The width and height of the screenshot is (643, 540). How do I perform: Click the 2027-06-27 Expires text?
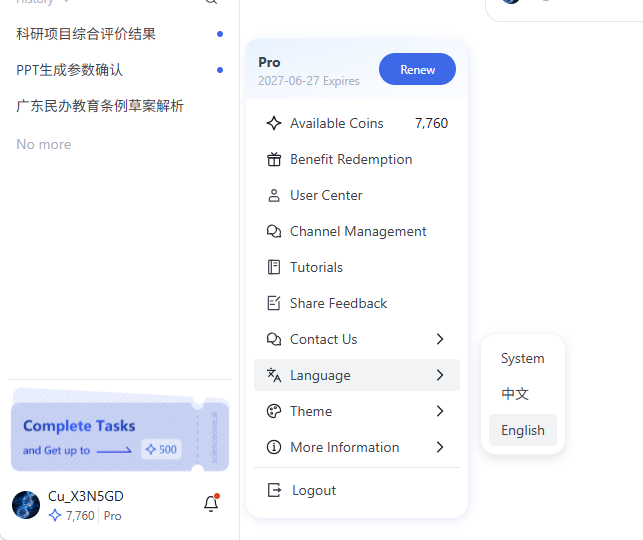(x=308, y=81)
